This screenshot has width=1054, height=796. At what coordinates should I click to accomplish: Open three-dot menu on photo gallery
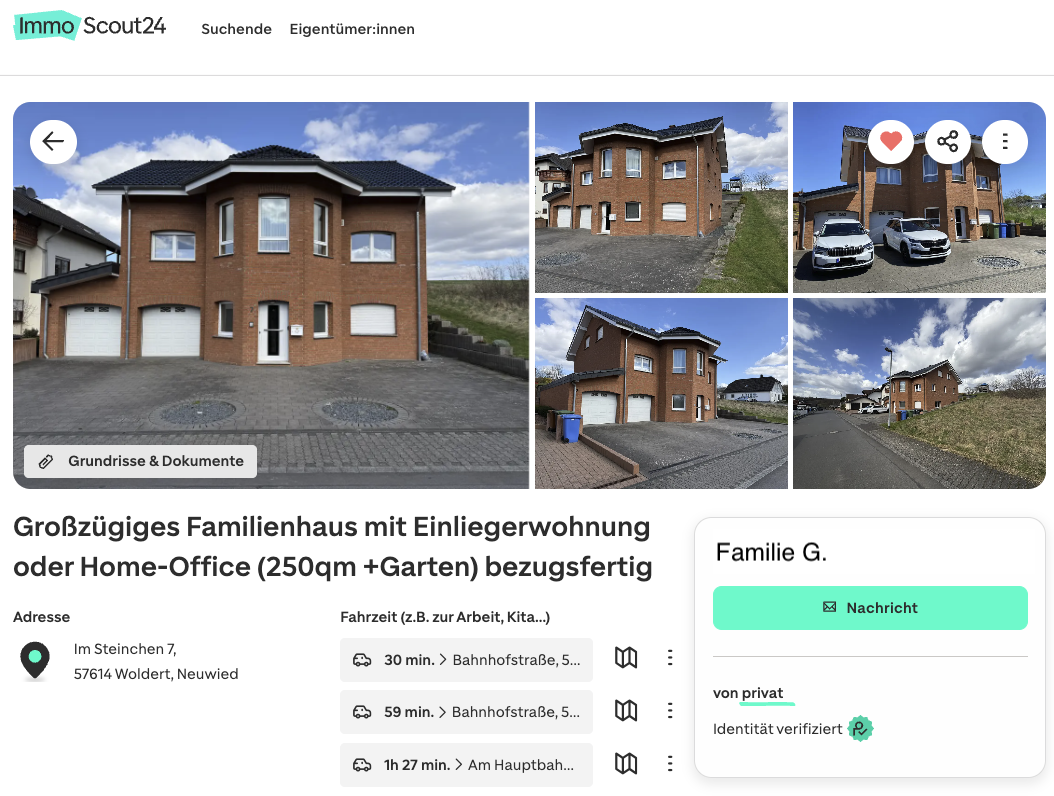click(x=1005, y=141)
